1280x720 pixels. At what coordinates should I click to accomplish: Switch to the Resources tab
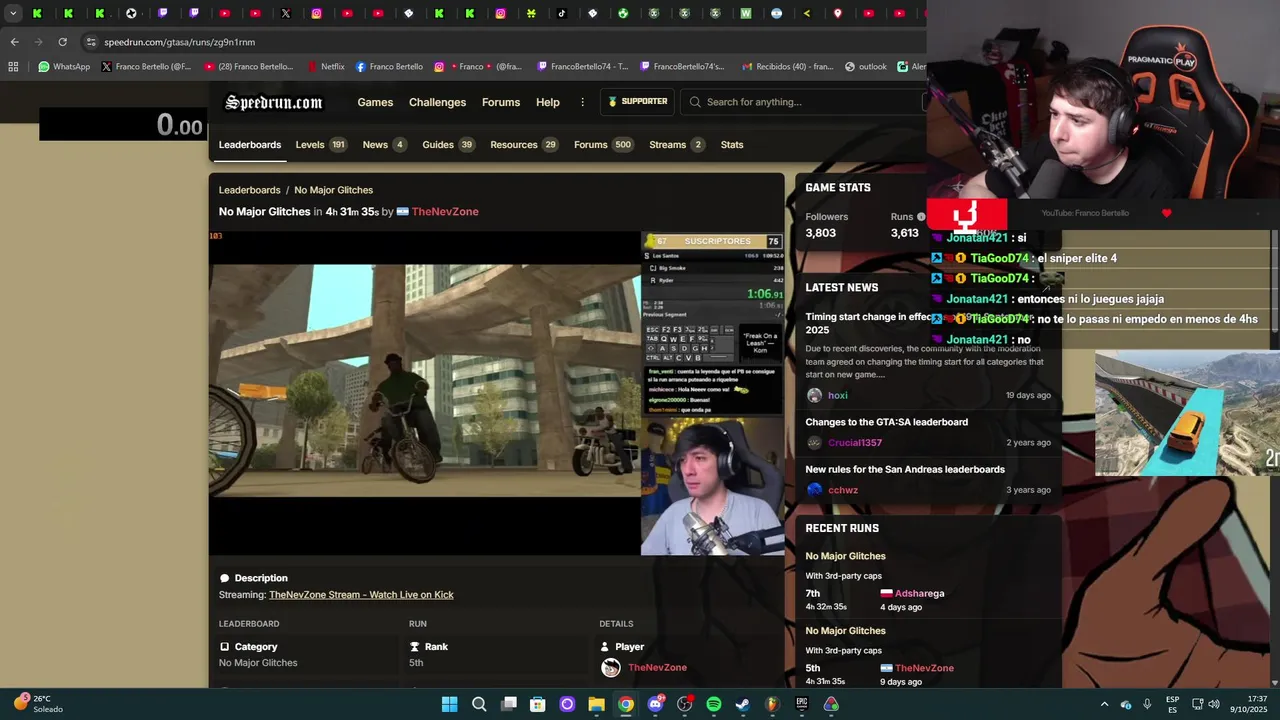point(524,145)
